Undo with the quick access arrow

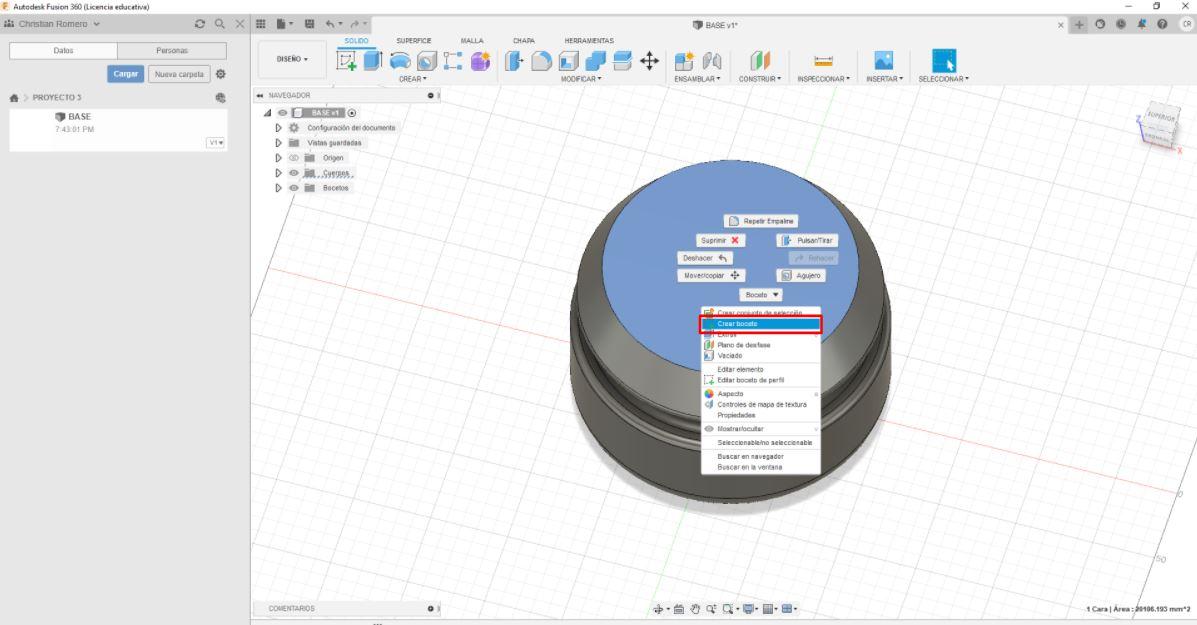coord(330,24)
